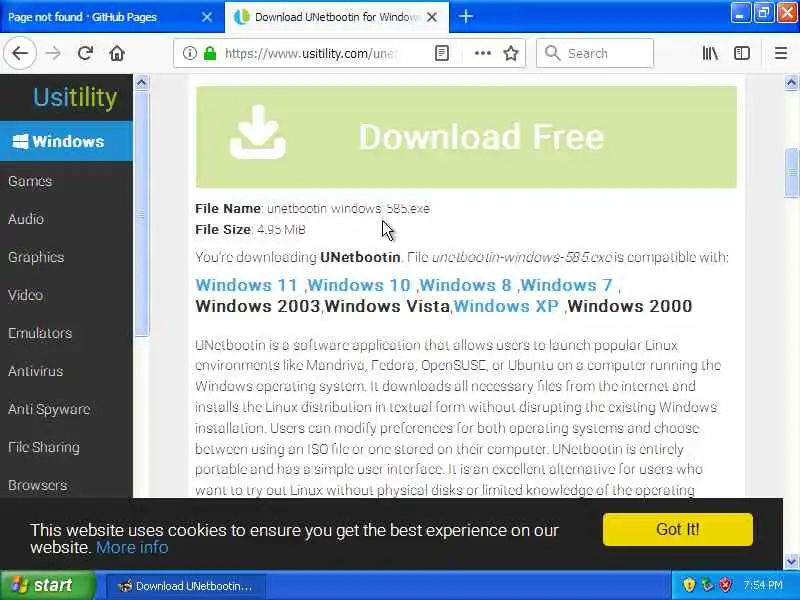Follow the Windows 8 link

tap(465, 285)
